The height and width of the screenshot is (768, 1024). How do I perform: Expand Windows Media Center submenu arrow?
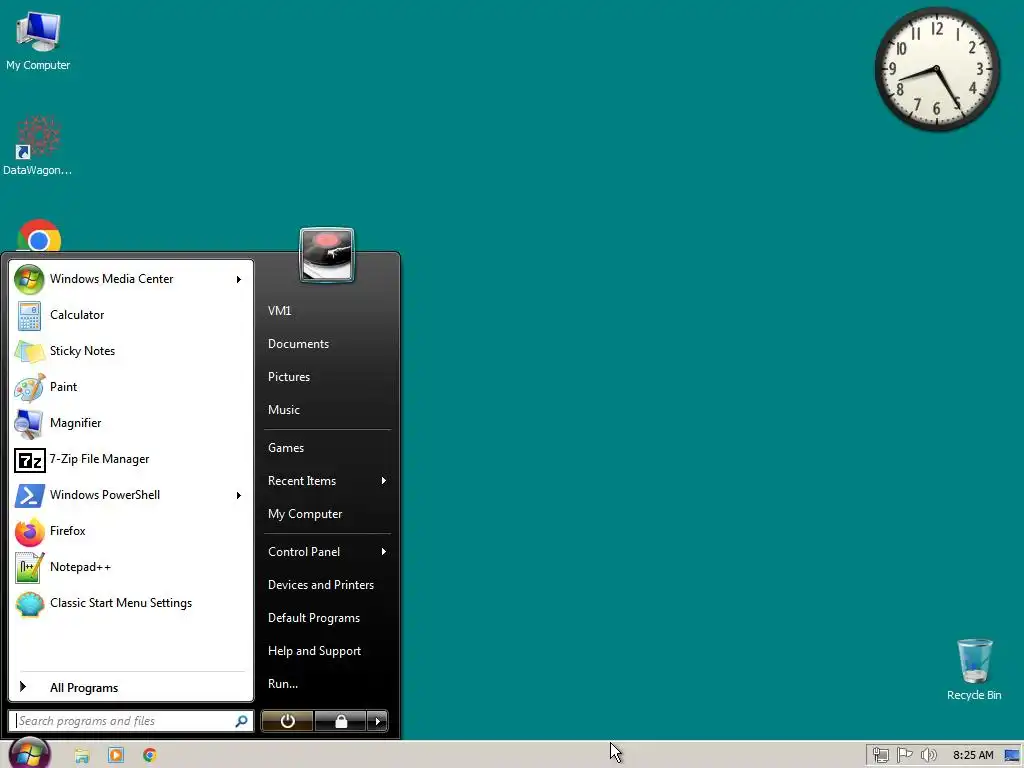[239, 280]
